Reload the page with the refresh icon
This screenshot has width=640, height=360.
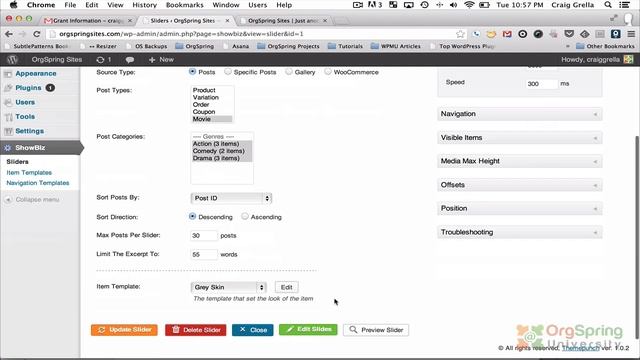[37, 34]
